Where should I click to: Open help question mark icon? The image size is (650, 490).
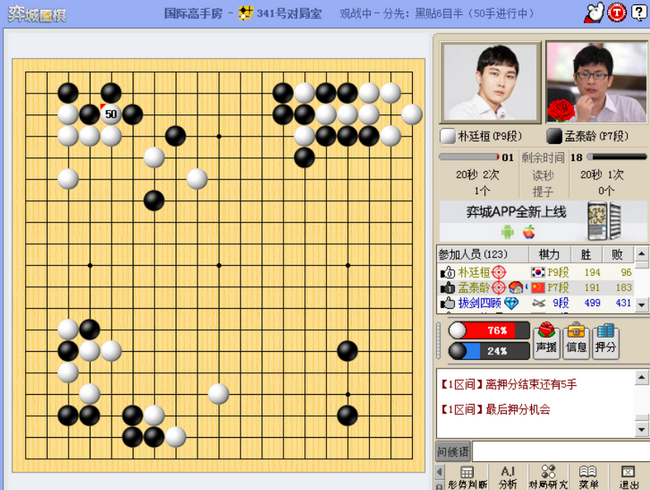click(639, 12)
